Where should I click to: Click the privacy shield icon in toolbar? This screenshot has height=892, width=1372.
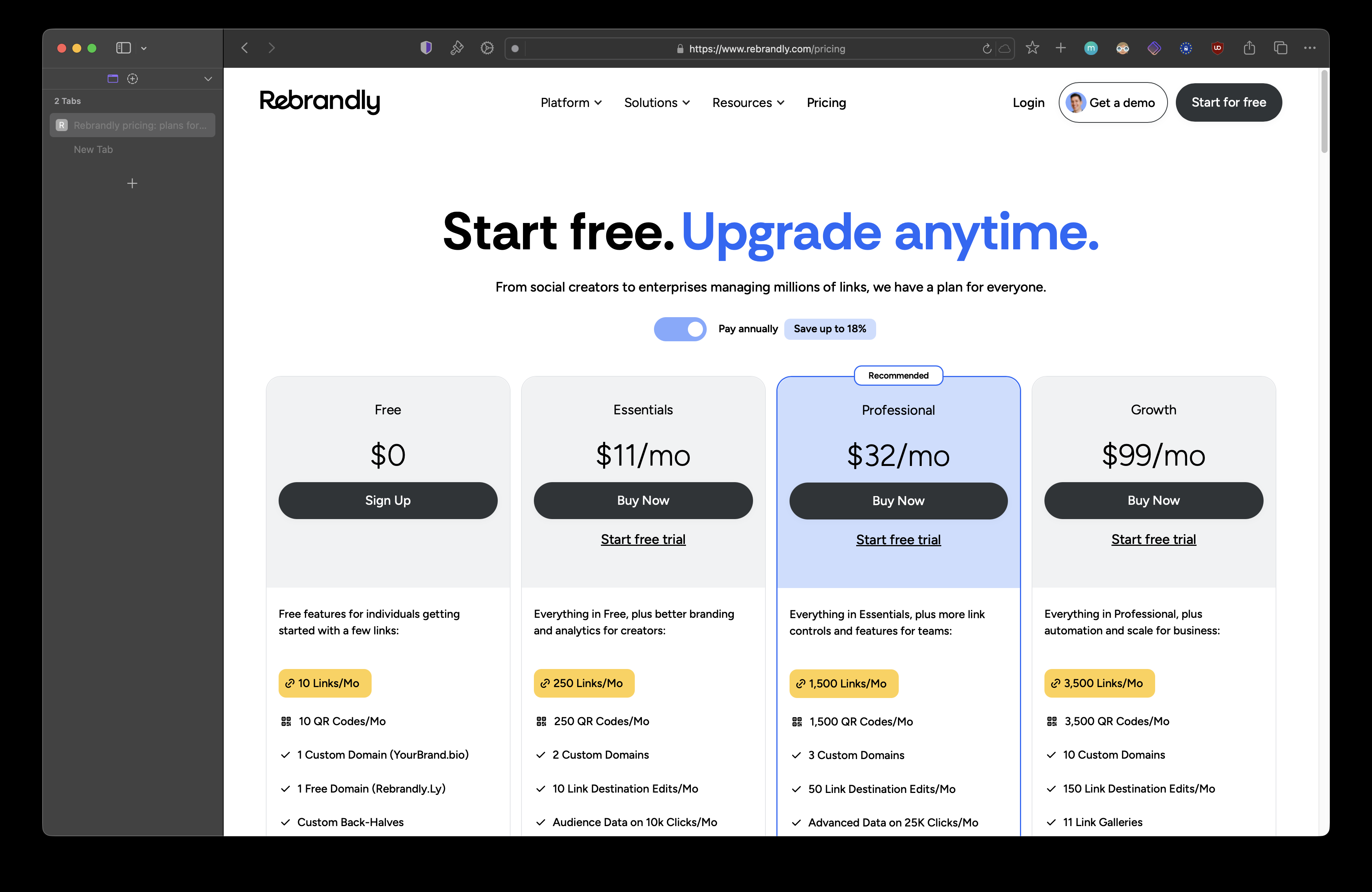tap(426, 48)
